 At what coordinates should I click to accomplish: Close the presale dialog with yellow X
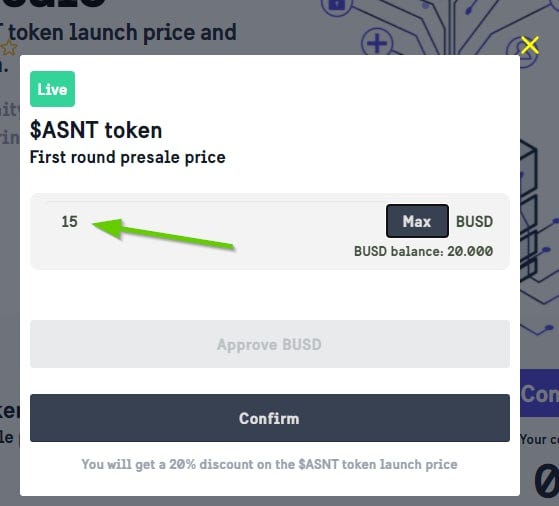click(529, 45)
